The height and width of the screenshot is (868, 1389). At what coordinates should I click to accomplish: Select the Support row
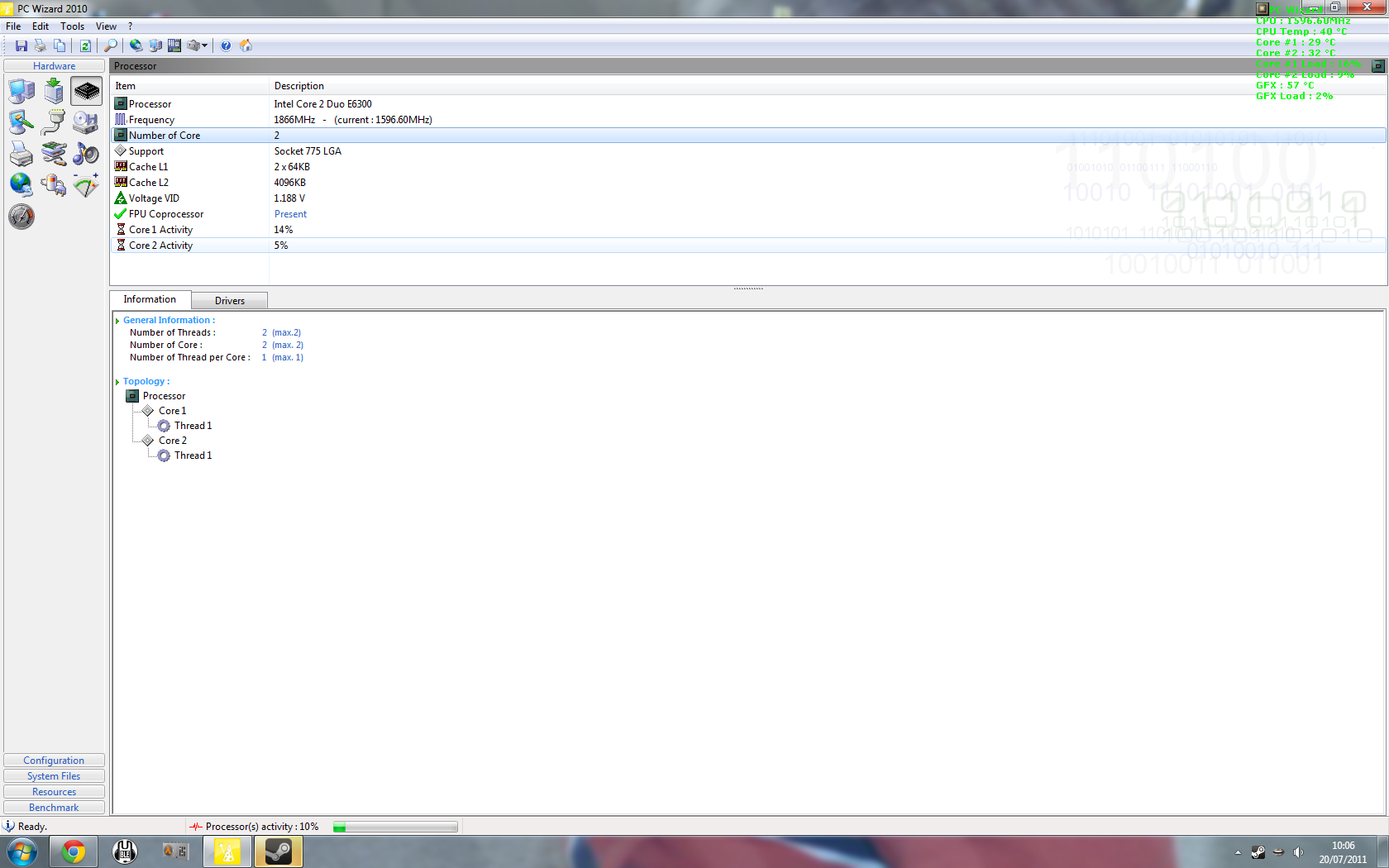748,151
